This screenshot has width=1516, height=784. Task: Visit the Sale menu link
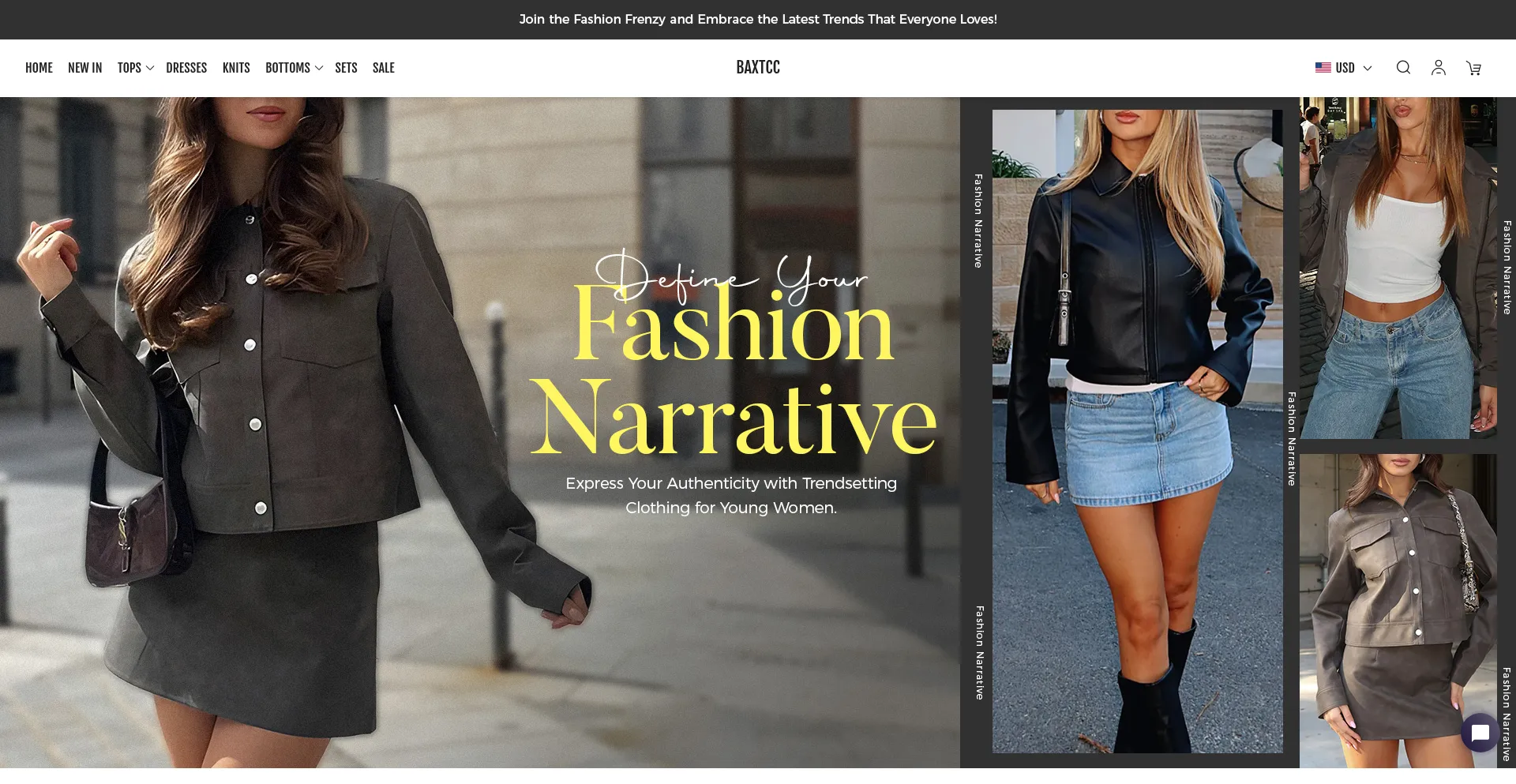pos(383,68)
